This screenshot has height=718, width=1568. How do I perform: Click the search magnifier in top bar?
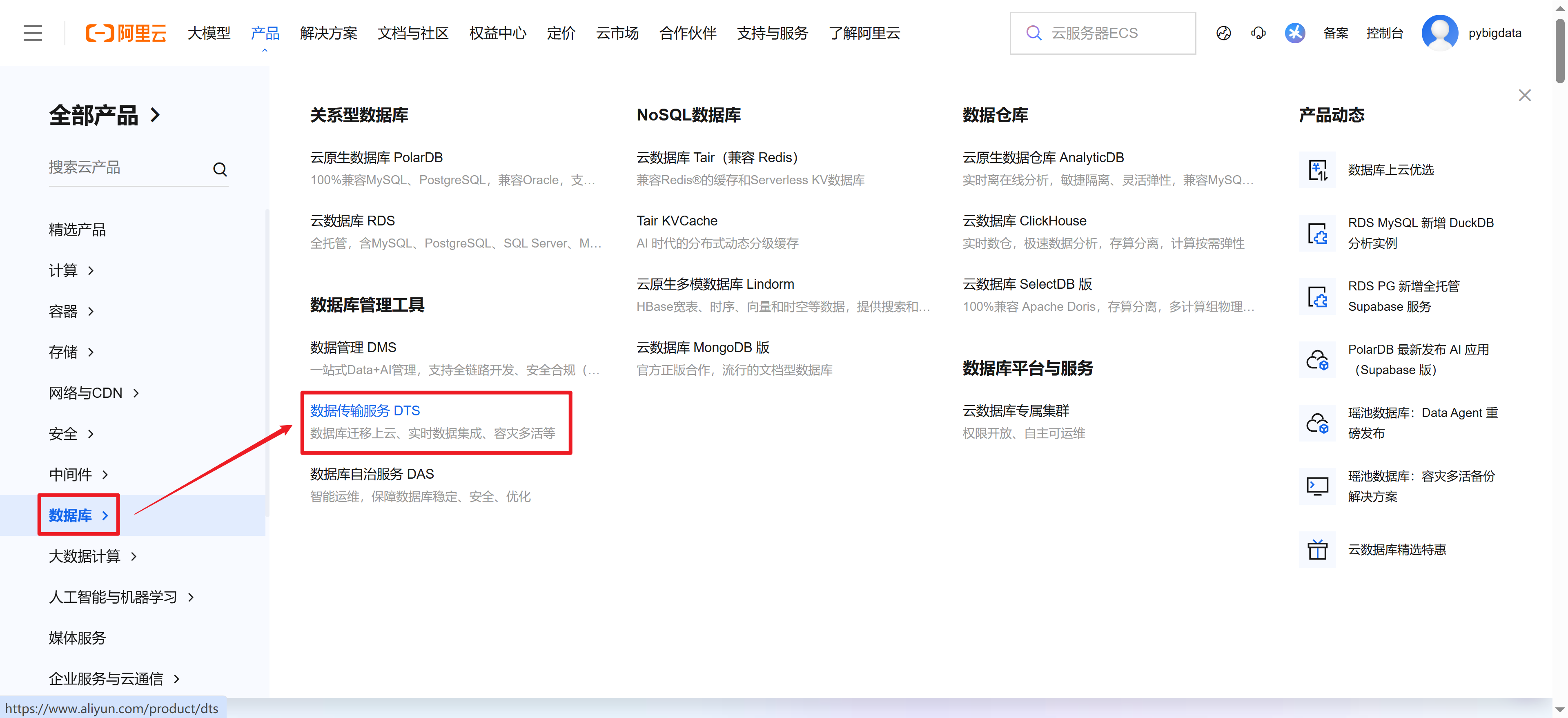1033,33
